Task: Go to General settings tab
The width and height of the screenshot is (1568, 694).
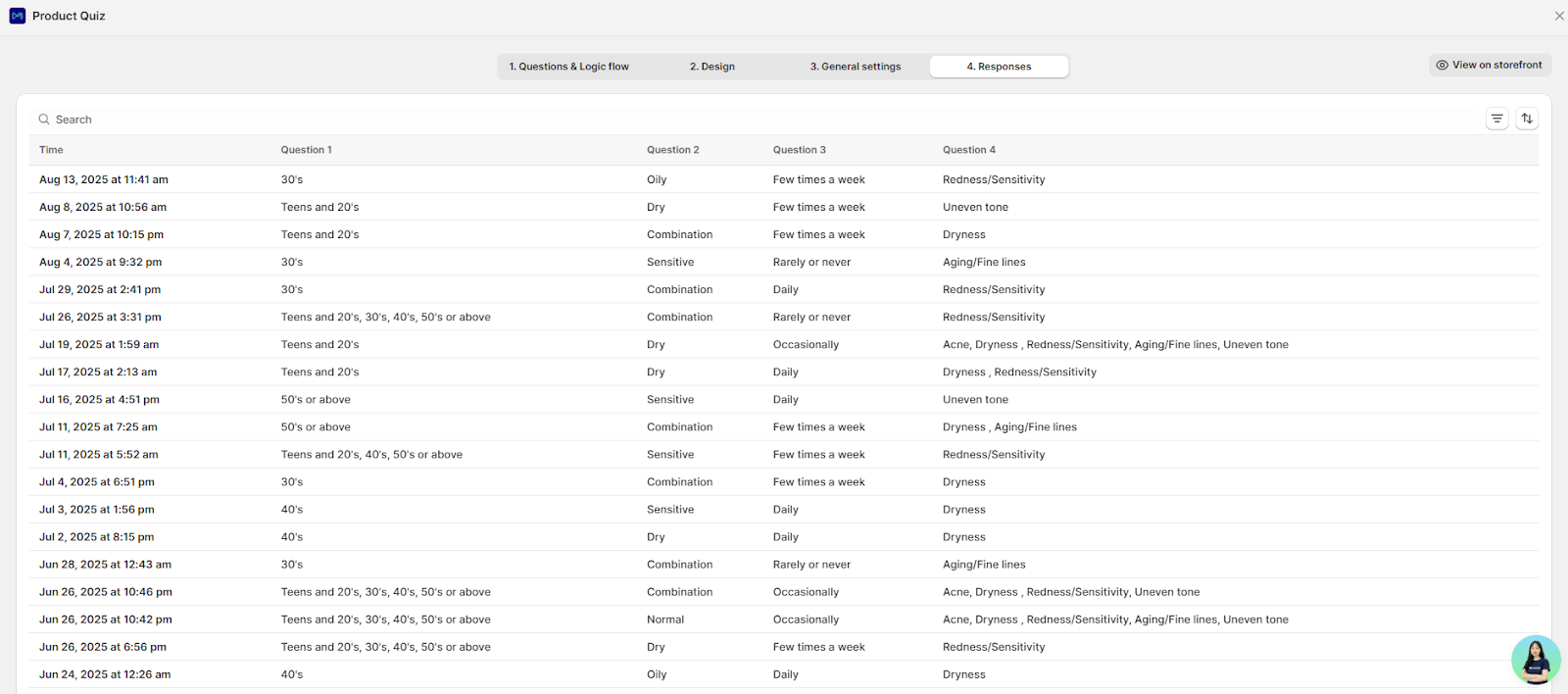Action: (x=855, y=67)
